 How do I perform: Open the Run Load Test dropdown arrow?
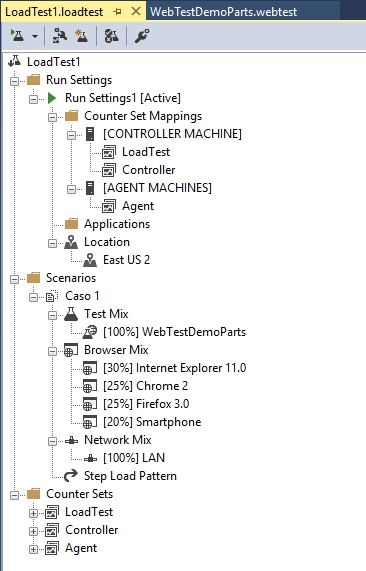point(35,36)
